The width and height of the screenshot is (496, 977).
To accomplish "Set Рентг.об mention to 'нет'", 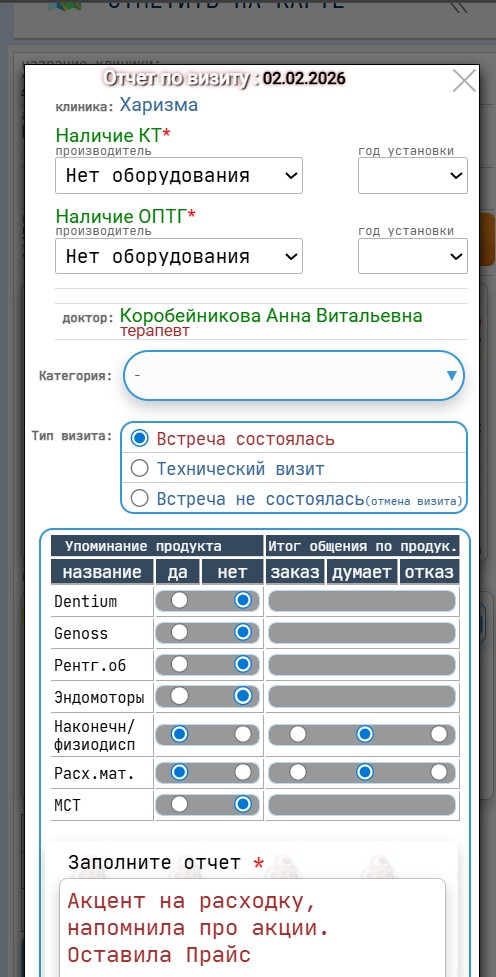I will click(x=242, y=664).
